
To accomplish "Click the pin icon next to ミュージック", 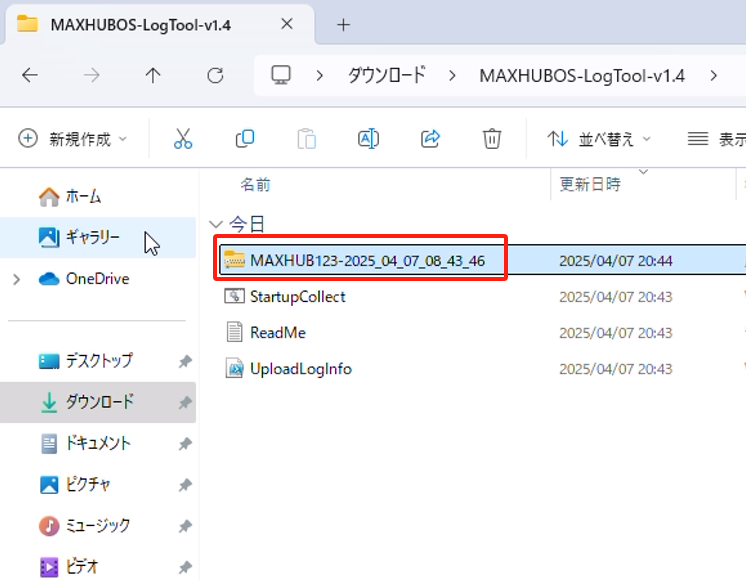I will (x=185, y=526).
